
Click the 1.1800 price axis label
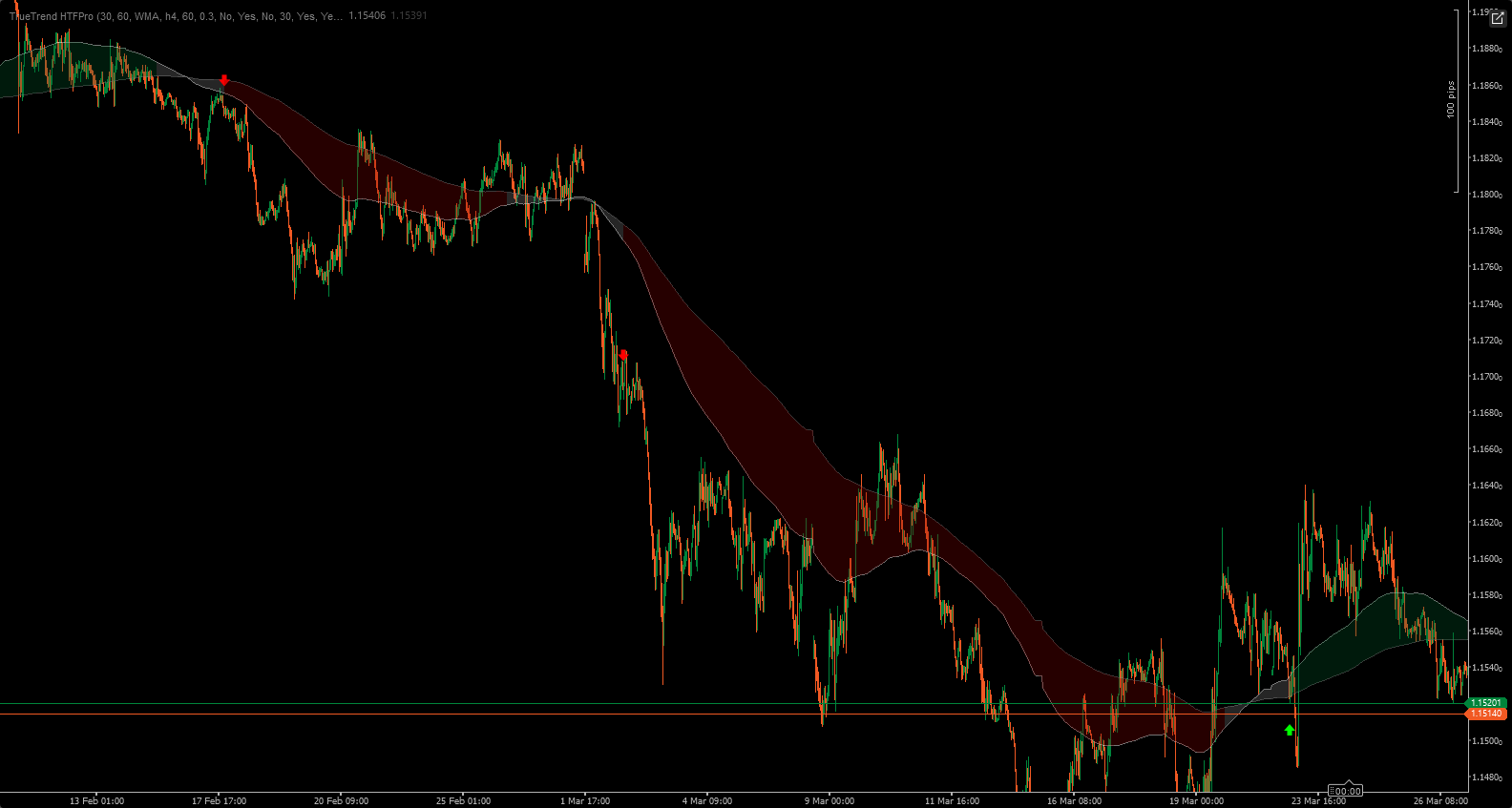point(1485,195)
